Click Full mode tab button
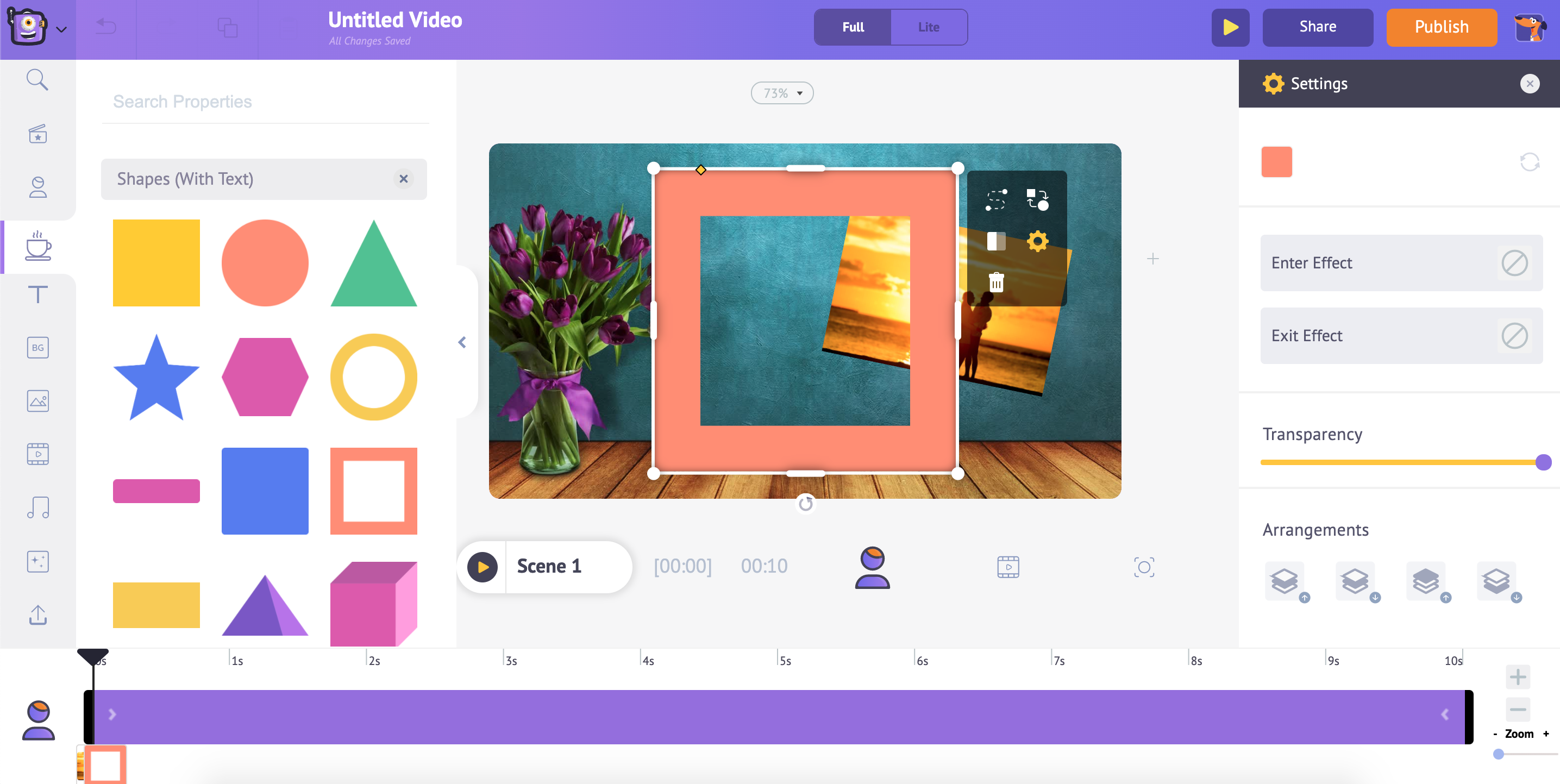Viewport: 1560px width, 784px height. tap(852, 27)
